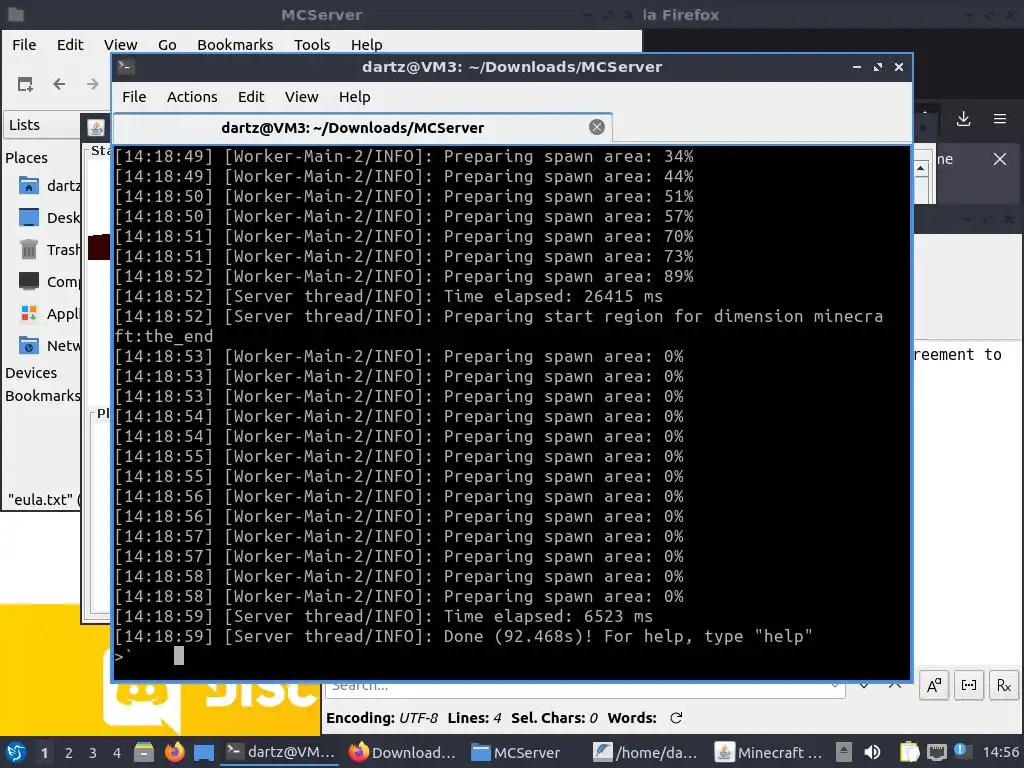The width and height of the screenshot is (1024, 768).
Task: Open the application menu on taskbar
Action: click(16, 752)
